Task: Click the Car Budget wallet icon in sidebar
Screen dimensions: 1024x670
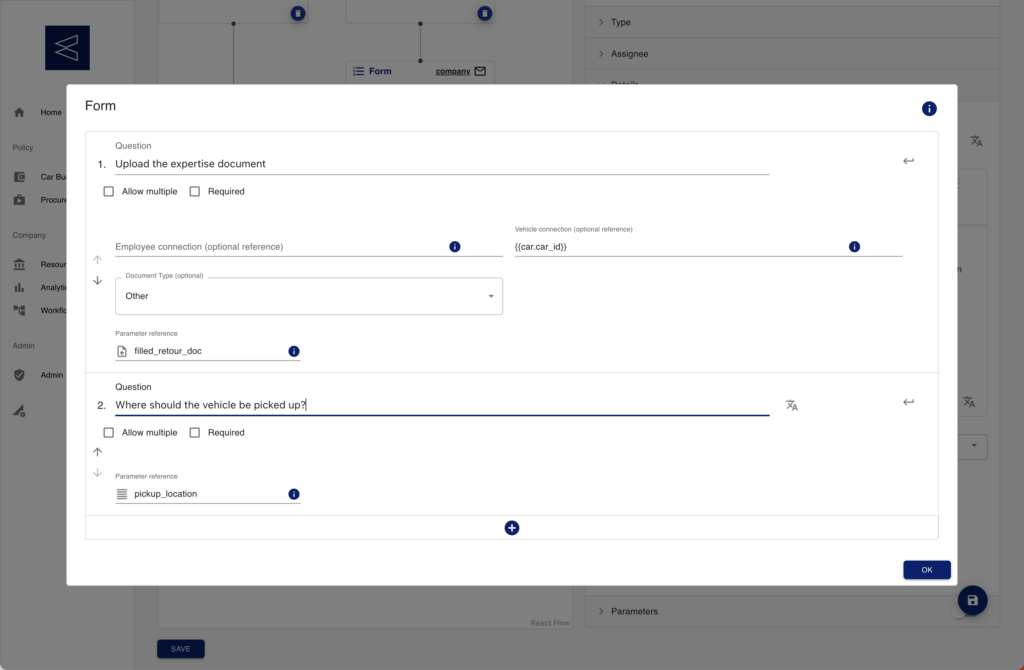Action: (19, 177)
